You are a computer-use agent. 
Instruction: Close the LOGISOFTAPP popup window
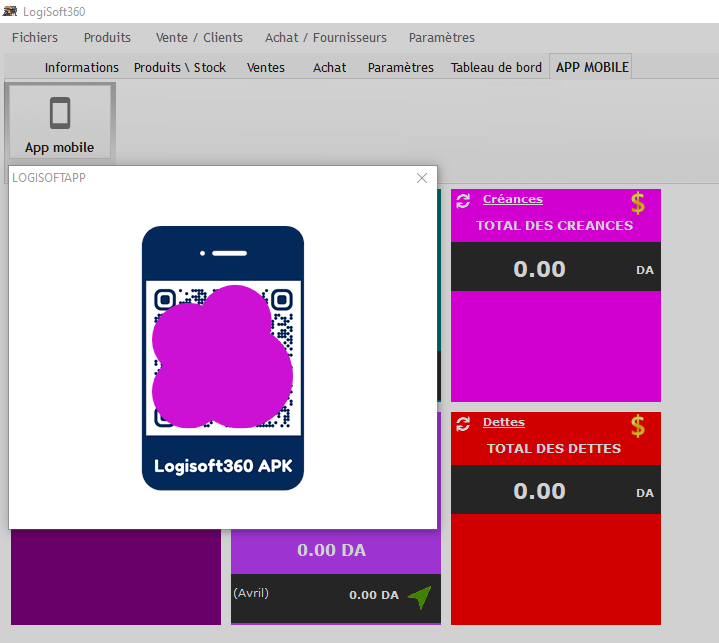coord(422,178)
